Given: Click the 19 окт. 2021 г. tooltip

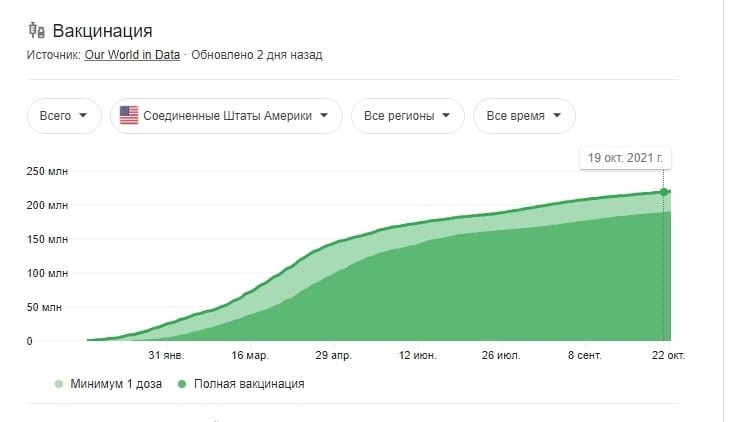Looking at the screenshot, I should (x=625, y=158).
